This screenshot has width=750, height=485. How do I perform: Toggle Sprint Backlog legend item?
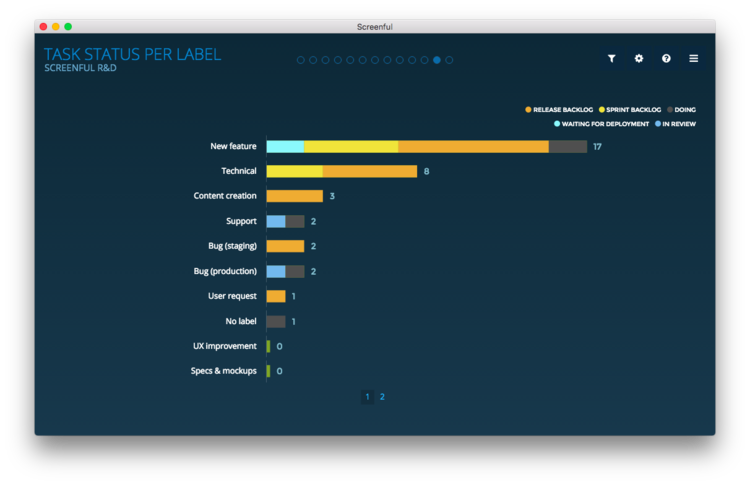(x=630, y=109)
